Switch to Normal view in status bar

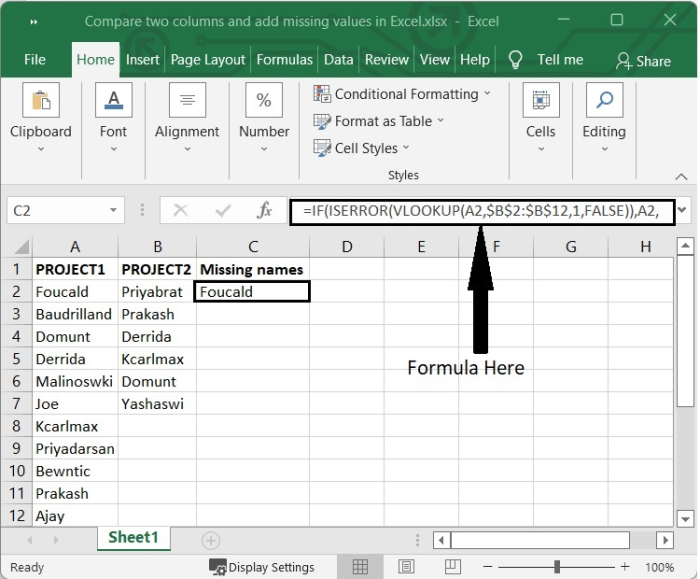361,567
